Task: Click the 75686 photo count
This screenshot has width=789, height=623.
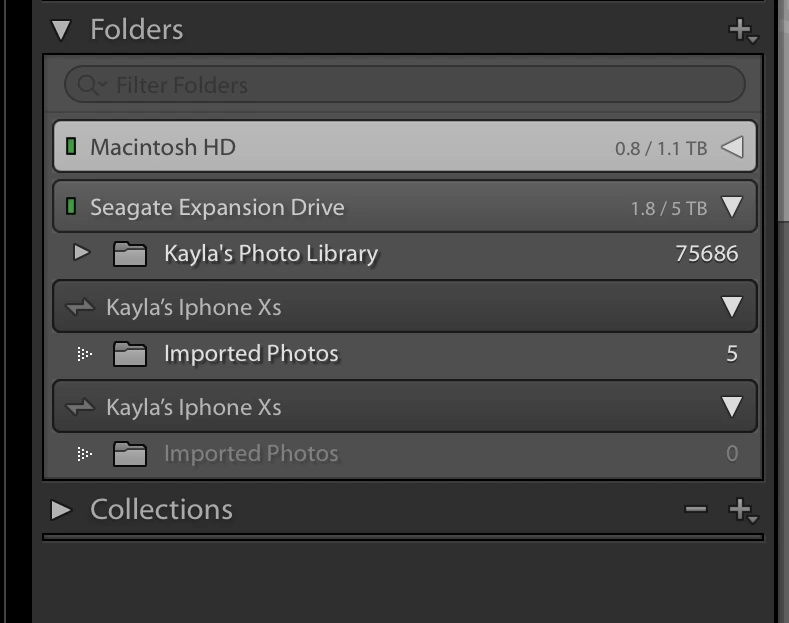Action: click(706, 254)
